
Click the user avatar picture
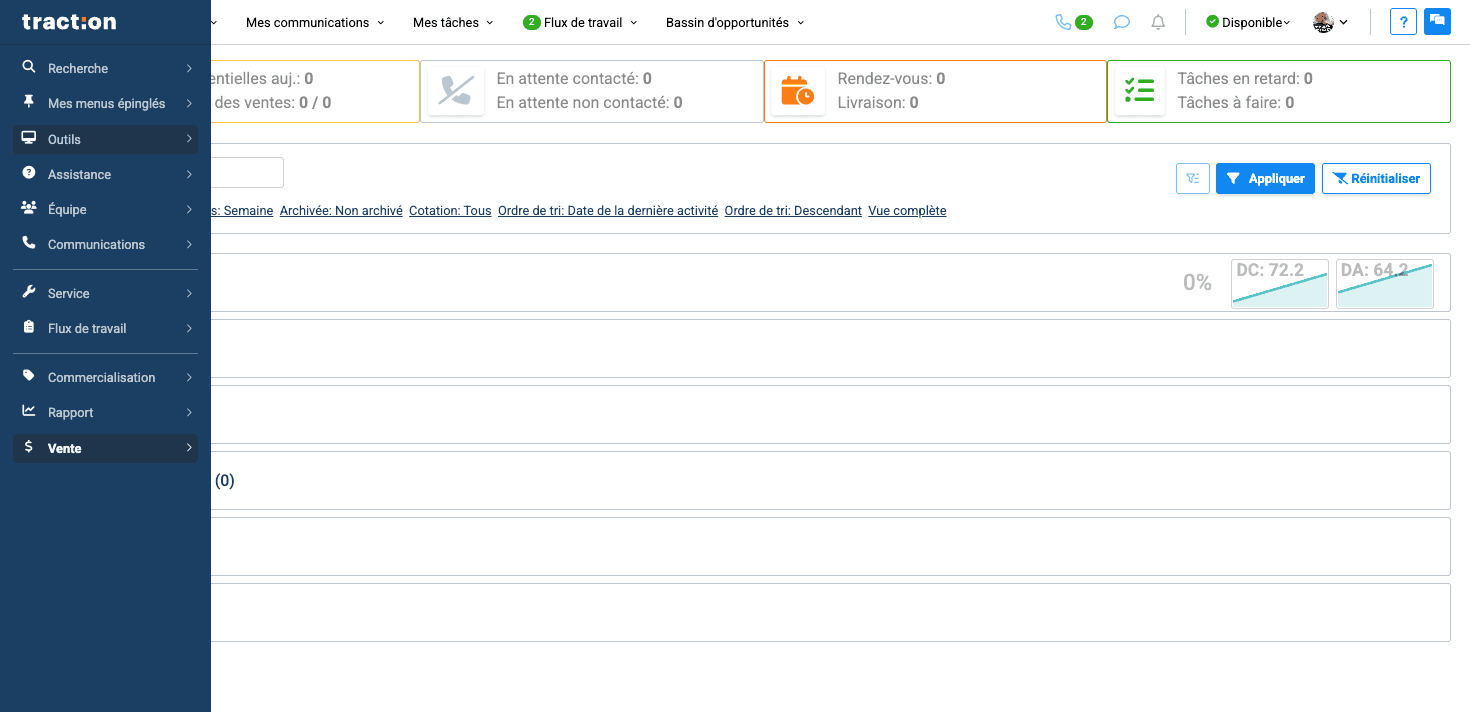tap(1324, 22)
